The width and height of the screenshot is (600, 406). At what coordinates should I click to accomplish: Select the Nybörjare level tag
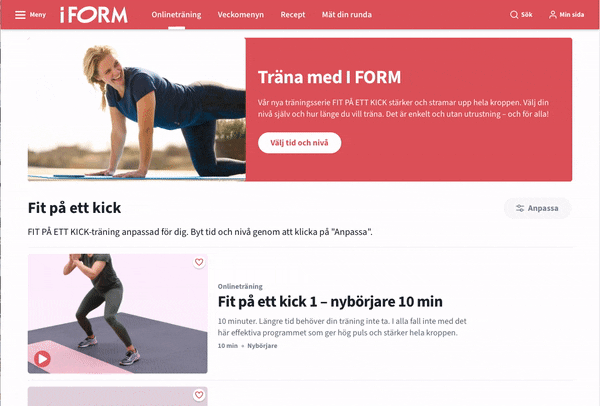tap(262, 346)
